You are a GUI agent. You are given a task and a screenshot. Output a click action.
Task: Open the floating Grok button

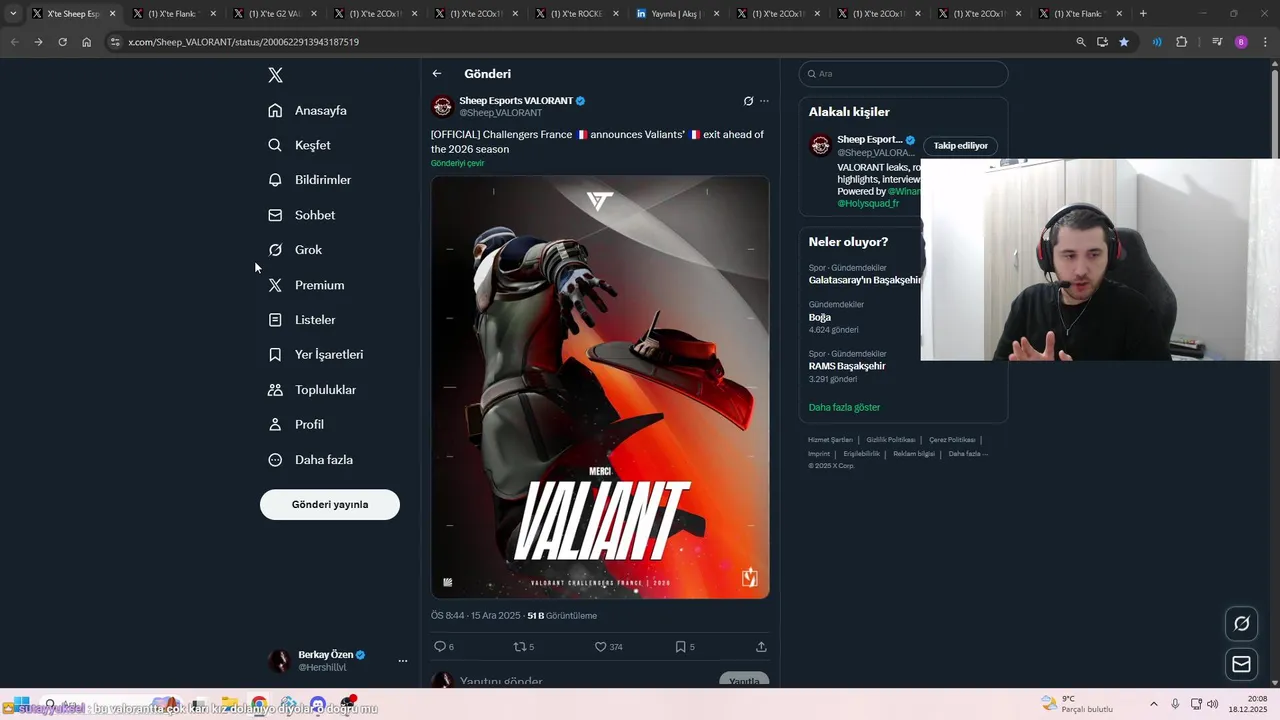[1241, 623]
